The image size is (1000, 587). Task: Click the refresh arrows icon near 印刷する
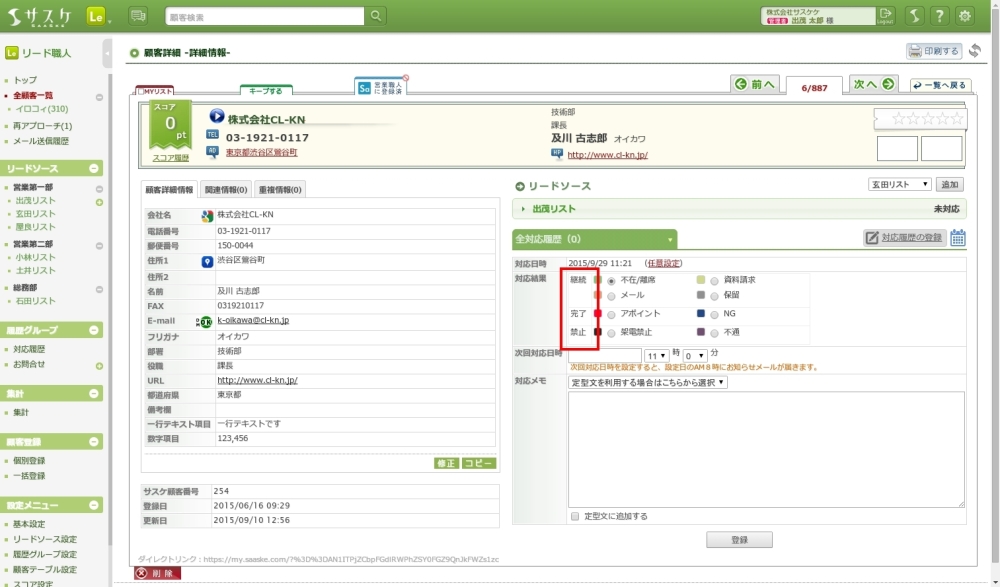click(x=975, y=51)
